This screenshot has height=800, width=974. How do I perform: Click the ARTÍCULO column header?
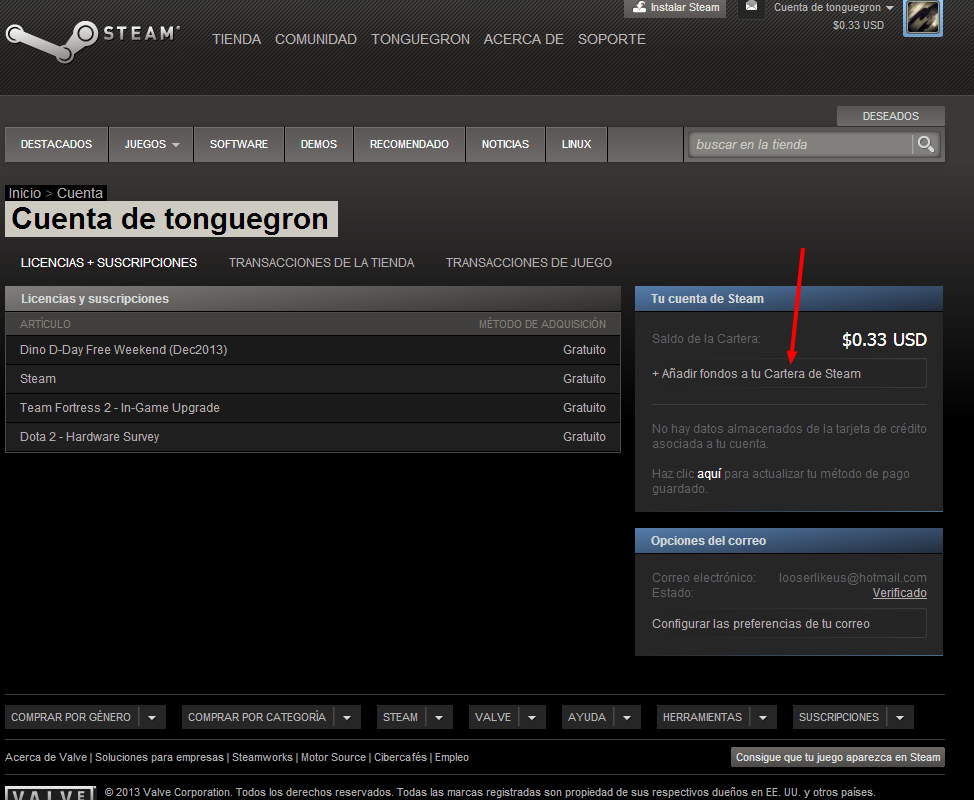point(45,324)
